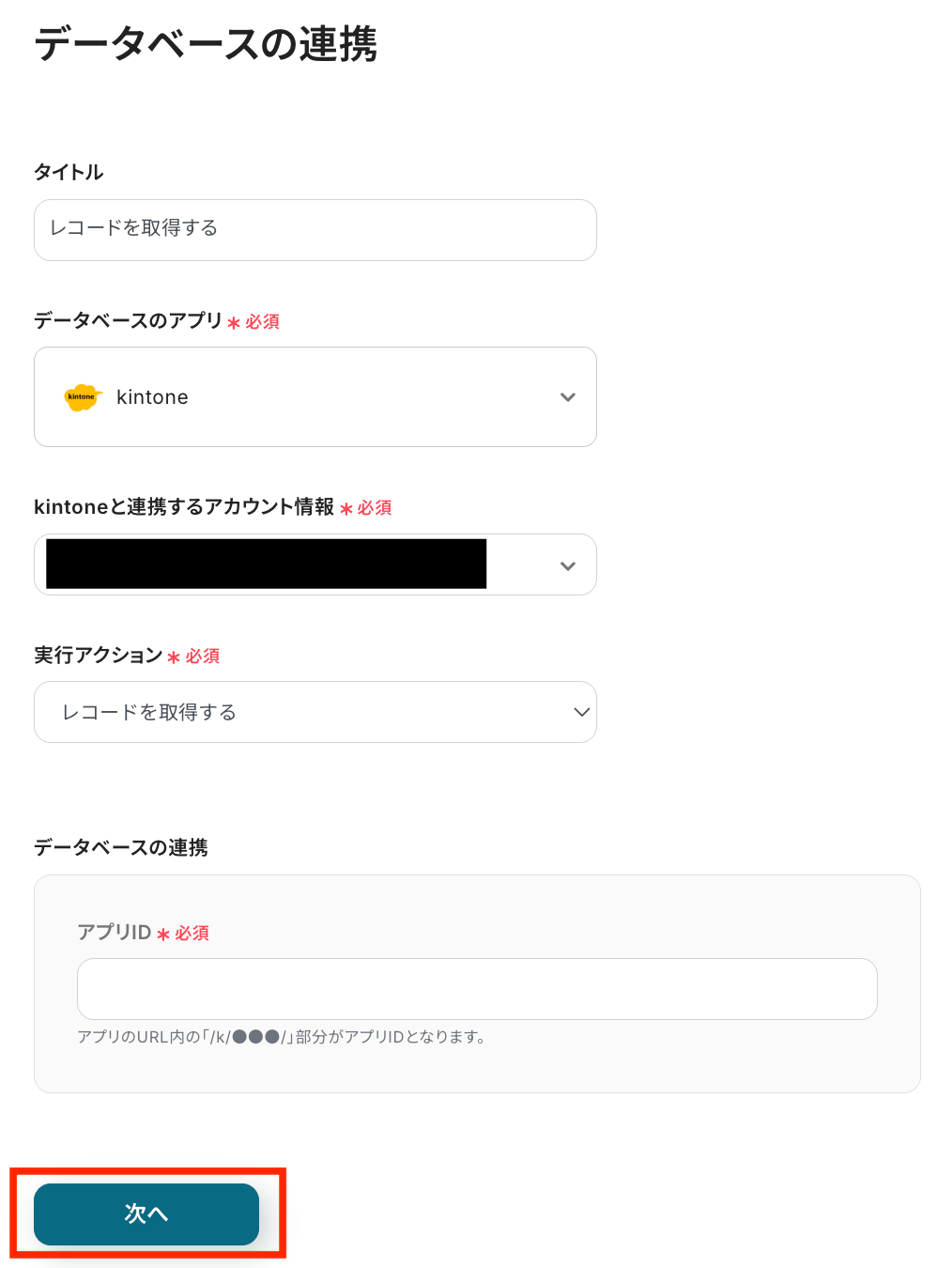Click the red 必須 marker beside データベースのアプリ
Viewport: 952px width, 1268px height.
[262, 322]
